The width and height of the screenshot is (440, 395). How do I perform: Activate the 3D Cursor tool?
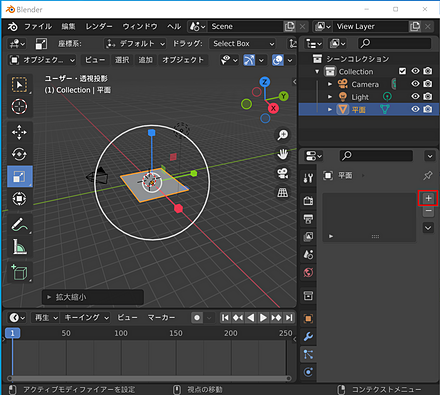click(20, 107)
